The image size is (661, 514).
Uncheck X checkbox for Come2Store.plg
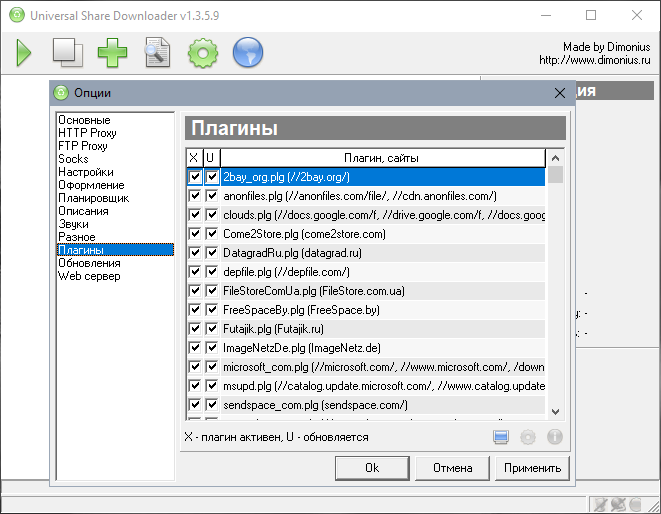coord(195,234)
